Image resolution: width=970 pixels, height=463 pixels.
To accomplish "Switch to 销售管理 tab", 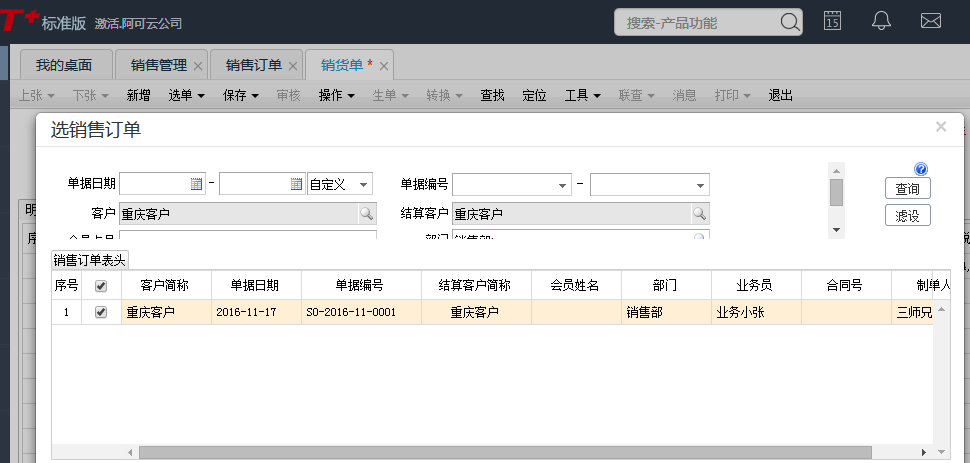I will pos(159,65).
